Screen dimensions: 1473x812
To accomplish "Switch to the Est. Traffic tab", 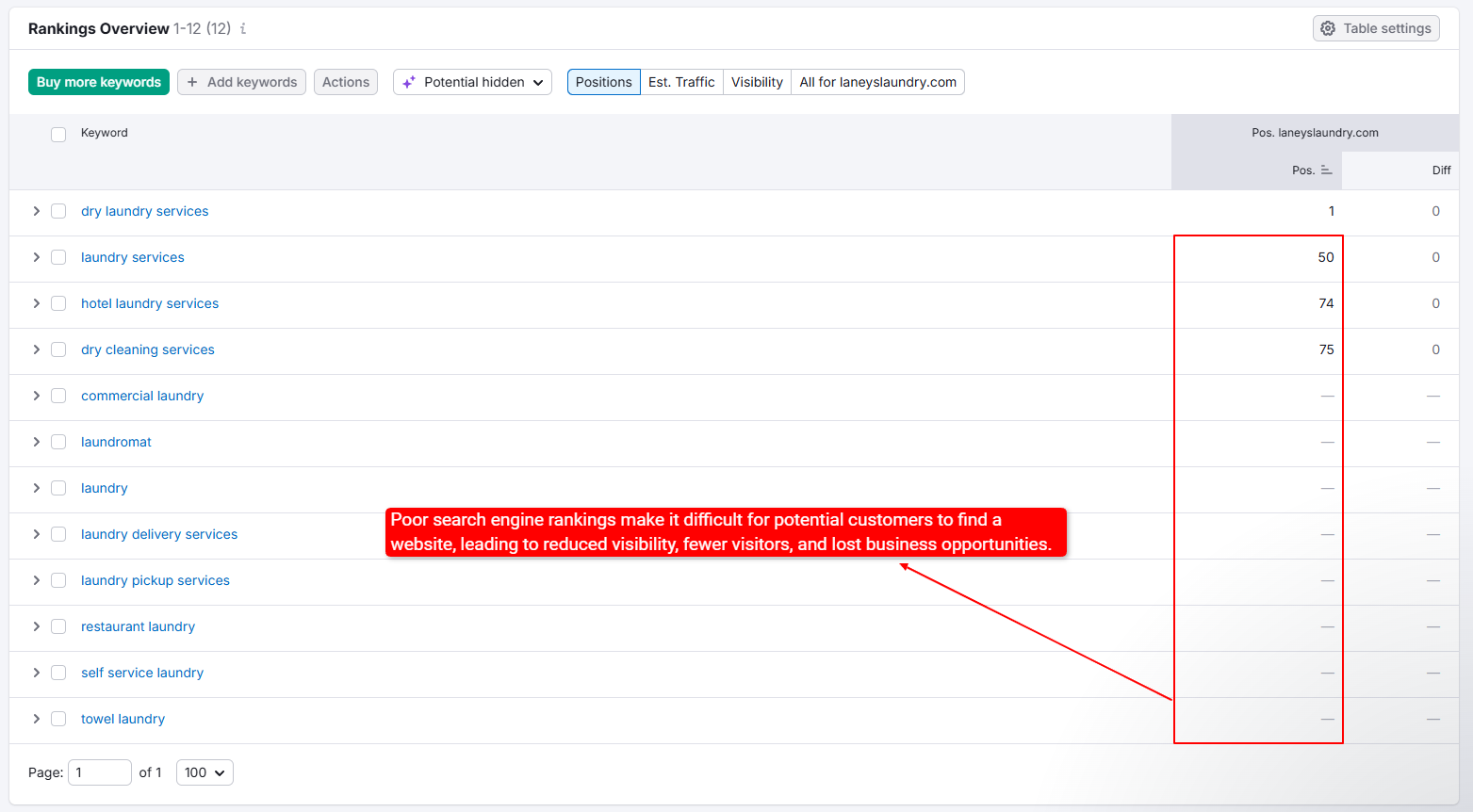I will pyautogui.click(x=681, y=82).
